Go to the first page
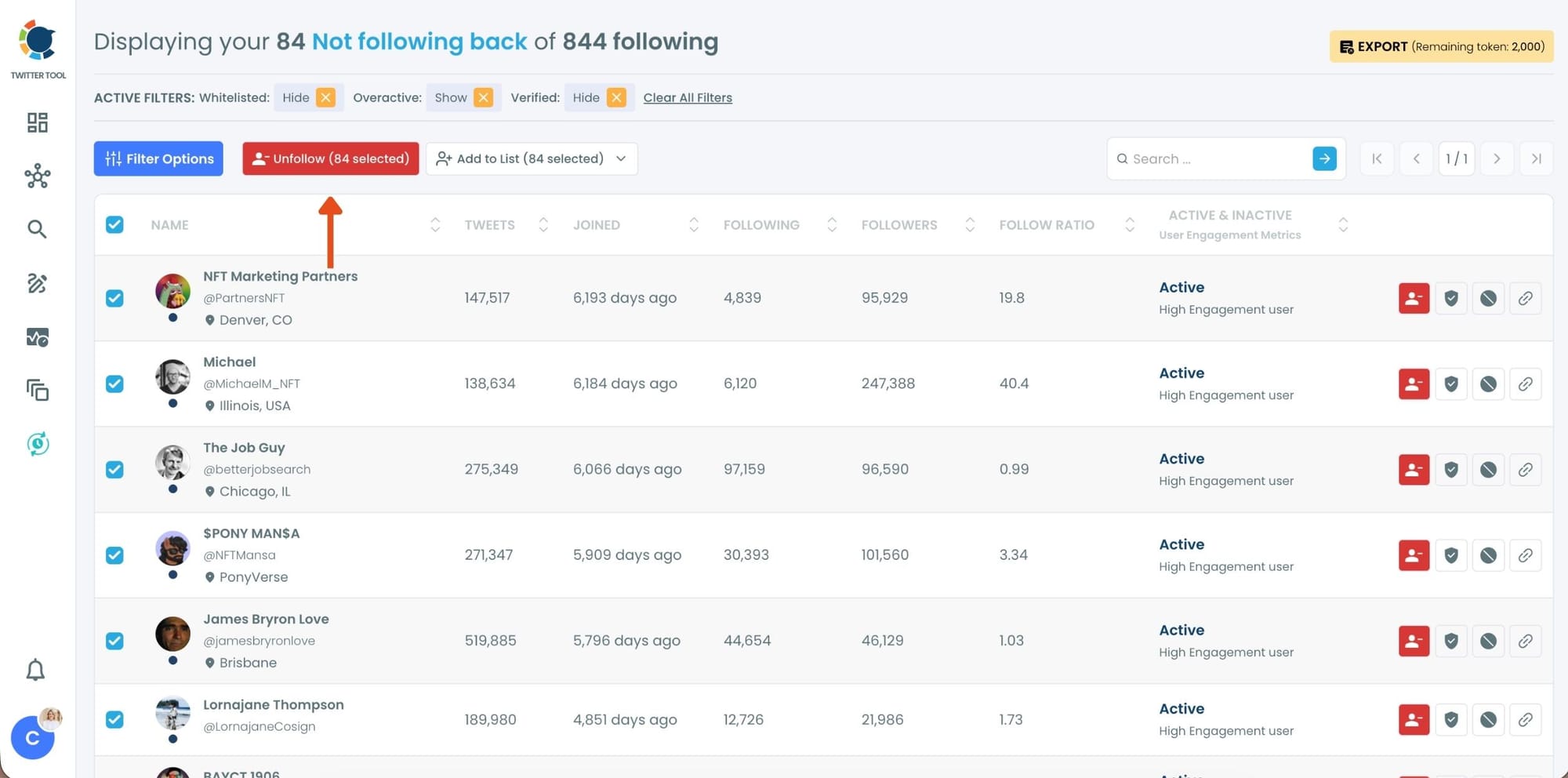 1377,158
